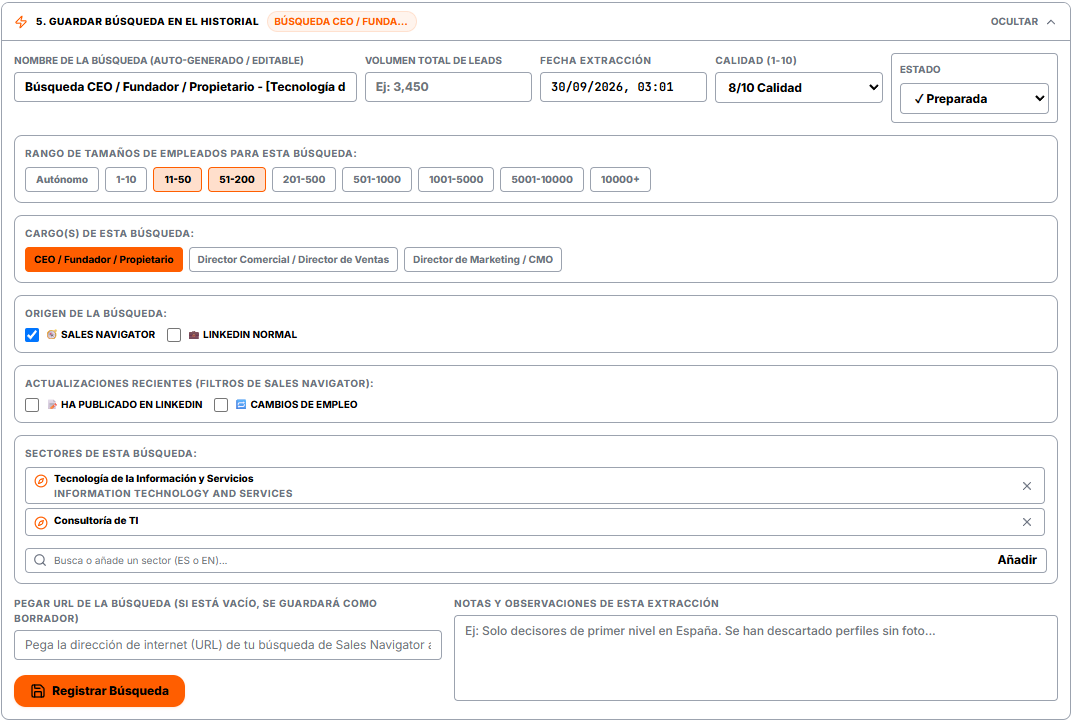Toggle the Autónomo employee size chip
This screenshot has height=720, width=1075.
(62, 180)
